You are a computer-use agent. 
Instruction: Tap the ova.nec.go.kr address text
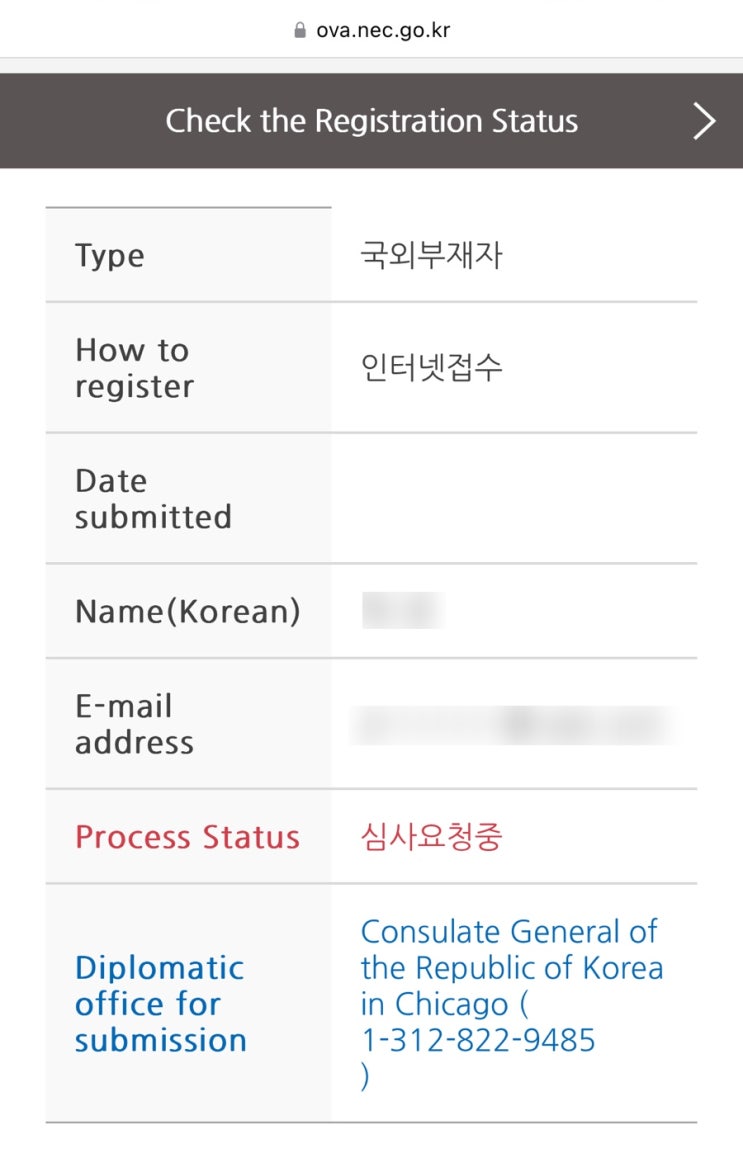383,31
